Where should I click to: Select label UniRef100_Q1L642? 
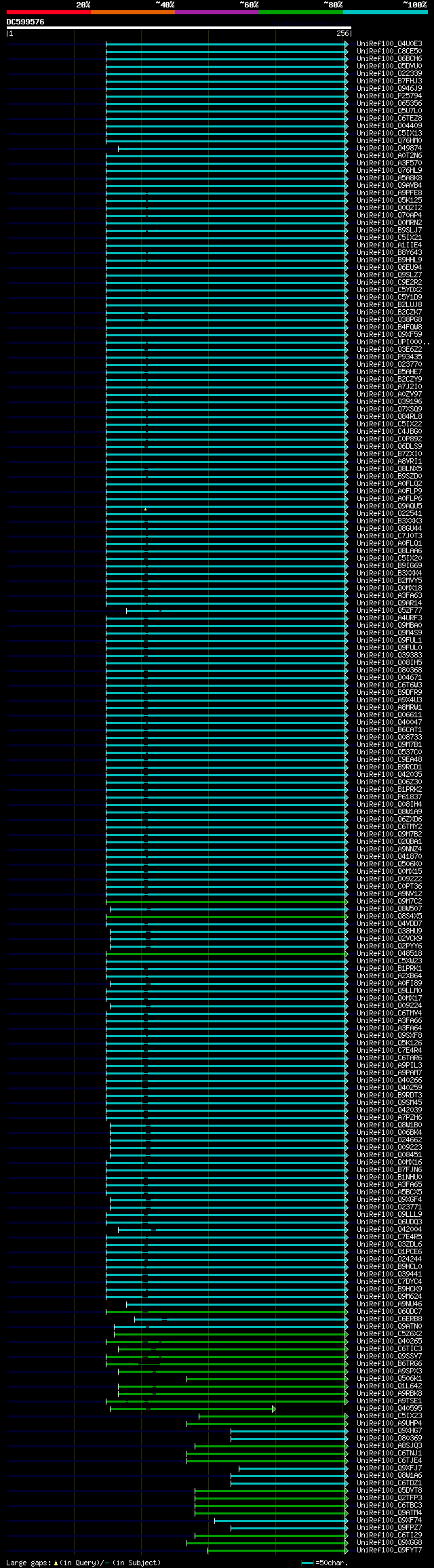(x=389, y=1386)
